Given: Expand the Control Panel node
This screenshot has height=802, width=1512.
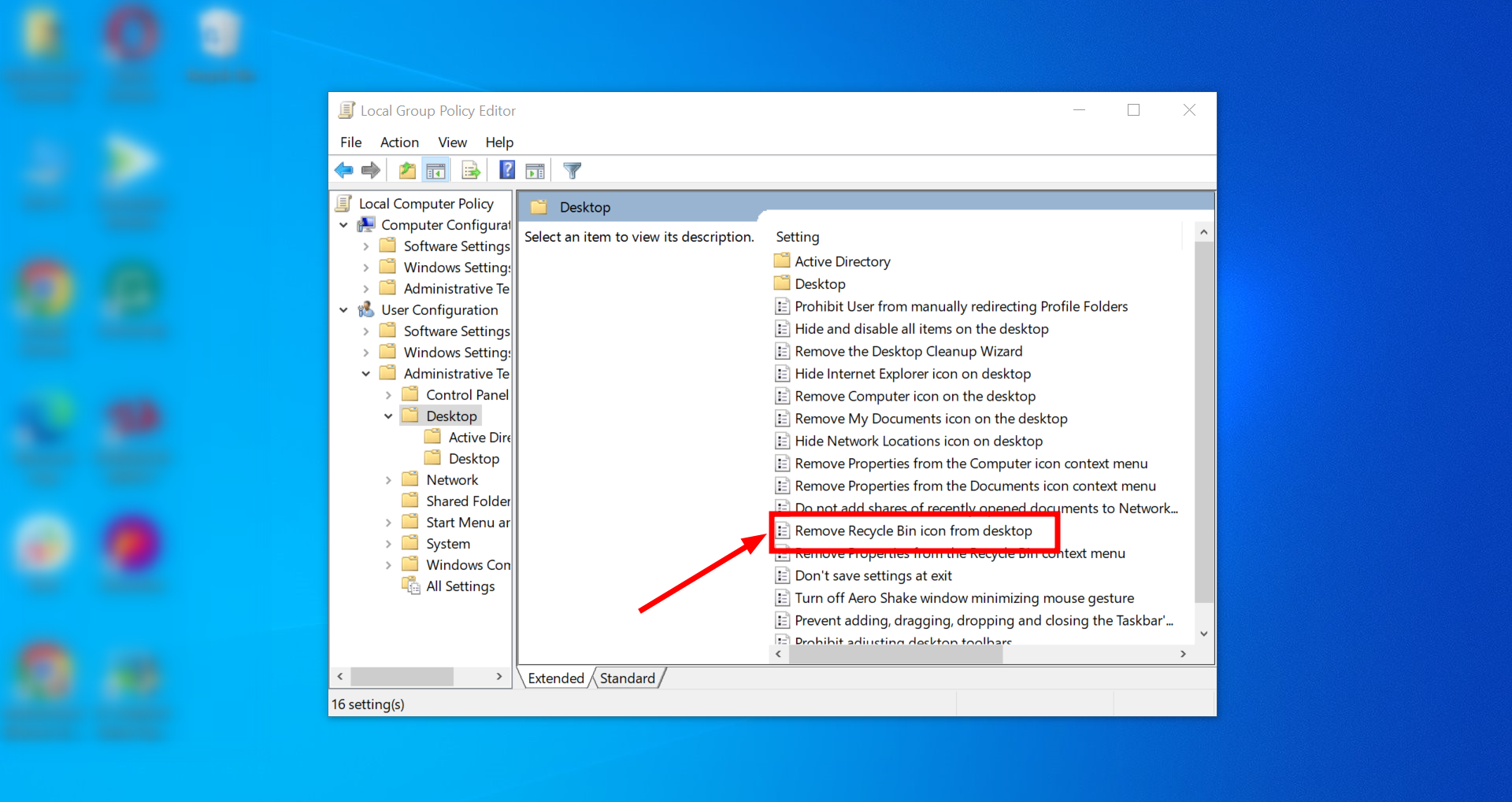Looking at the screenshot, I should point(389,394).
